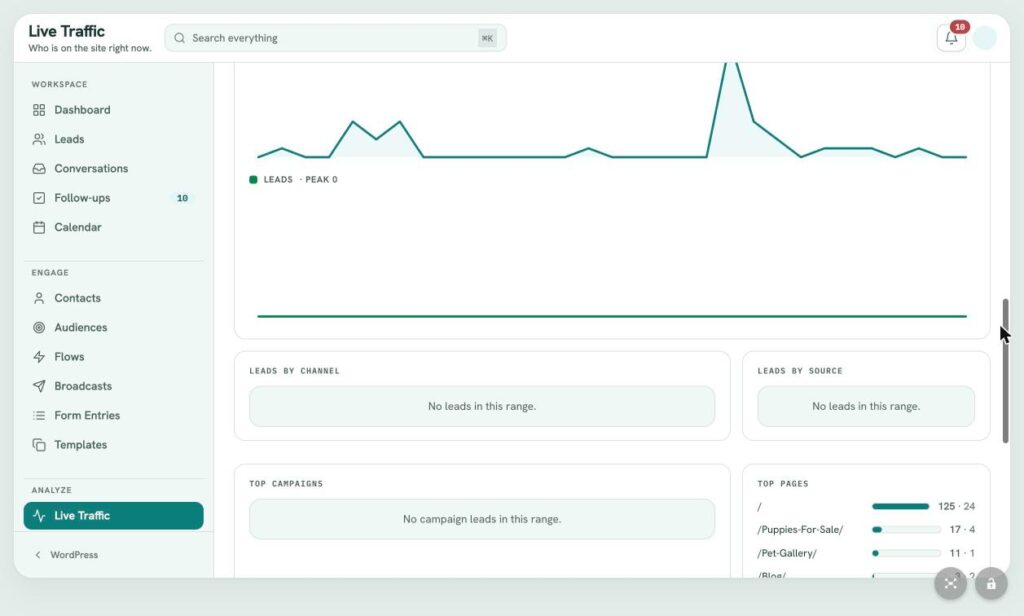1024x616 pixels.
Task: Click the red notification count badge
Action: [959, 27]
